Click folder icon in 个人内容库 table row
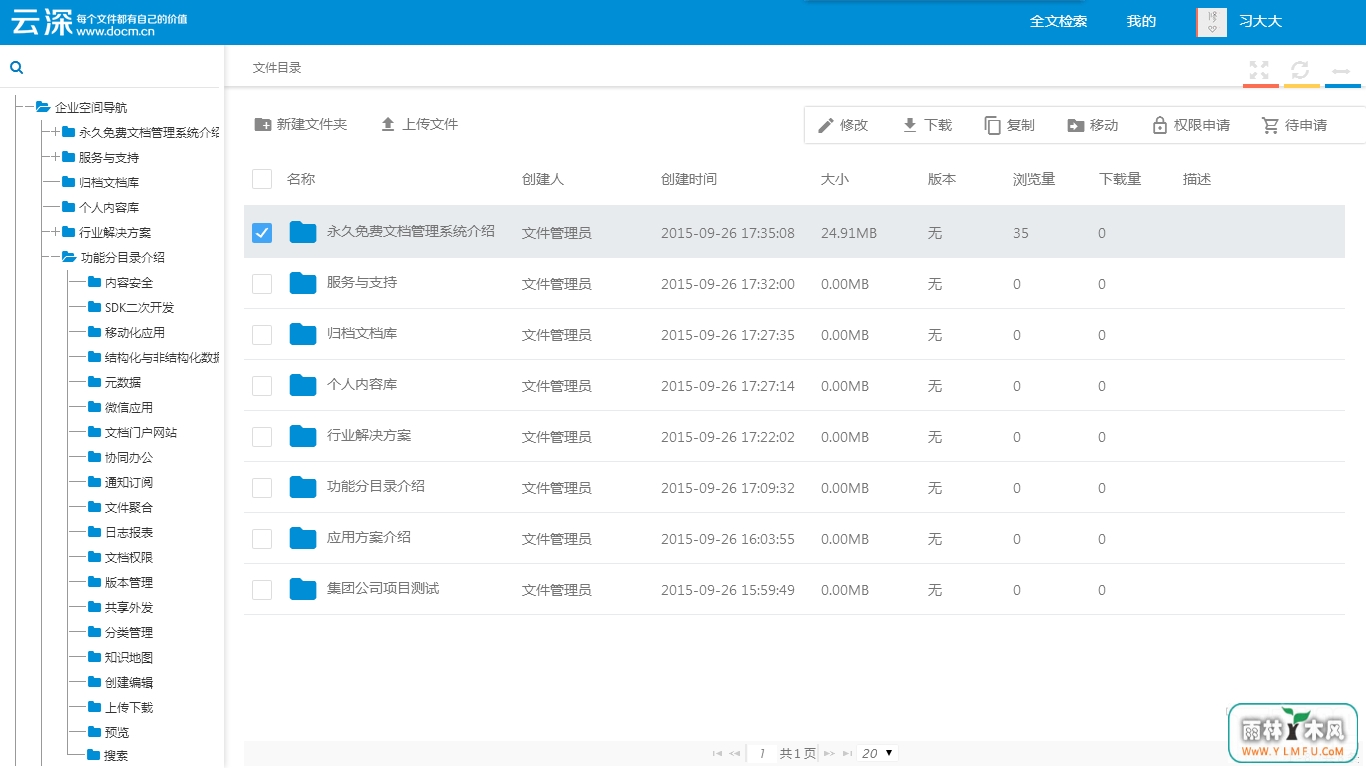The width and height of the screenshot is (1366, 768). 303,385
